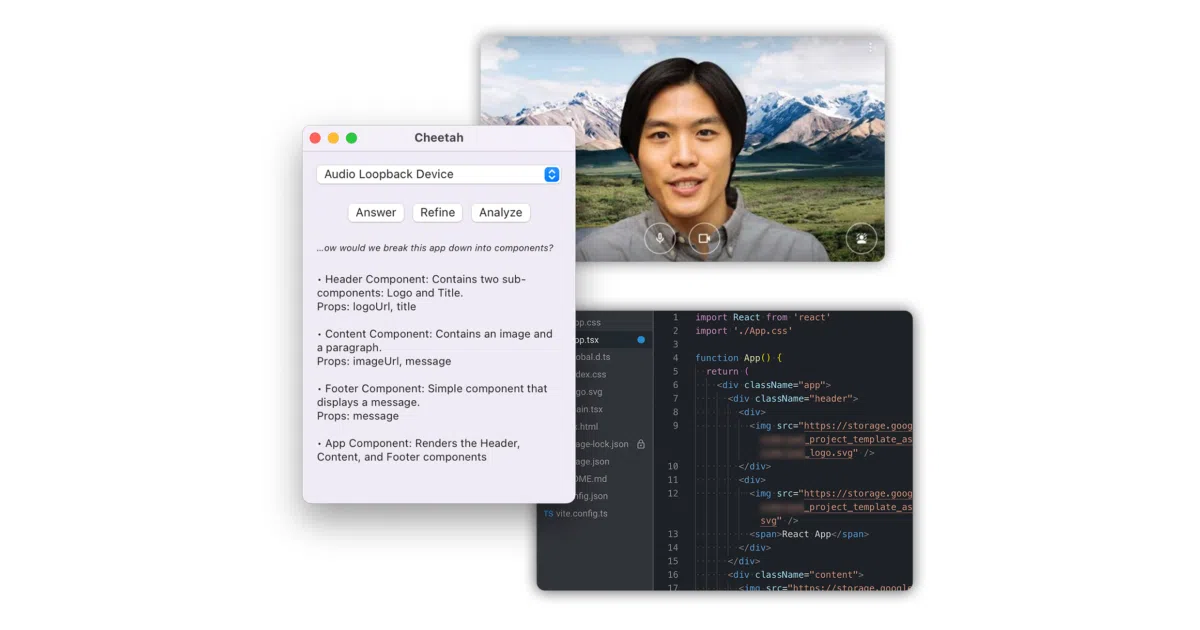Select the main.tsx file entry
The width and height of the screenshot is (1200, 630).
(590, 409)
